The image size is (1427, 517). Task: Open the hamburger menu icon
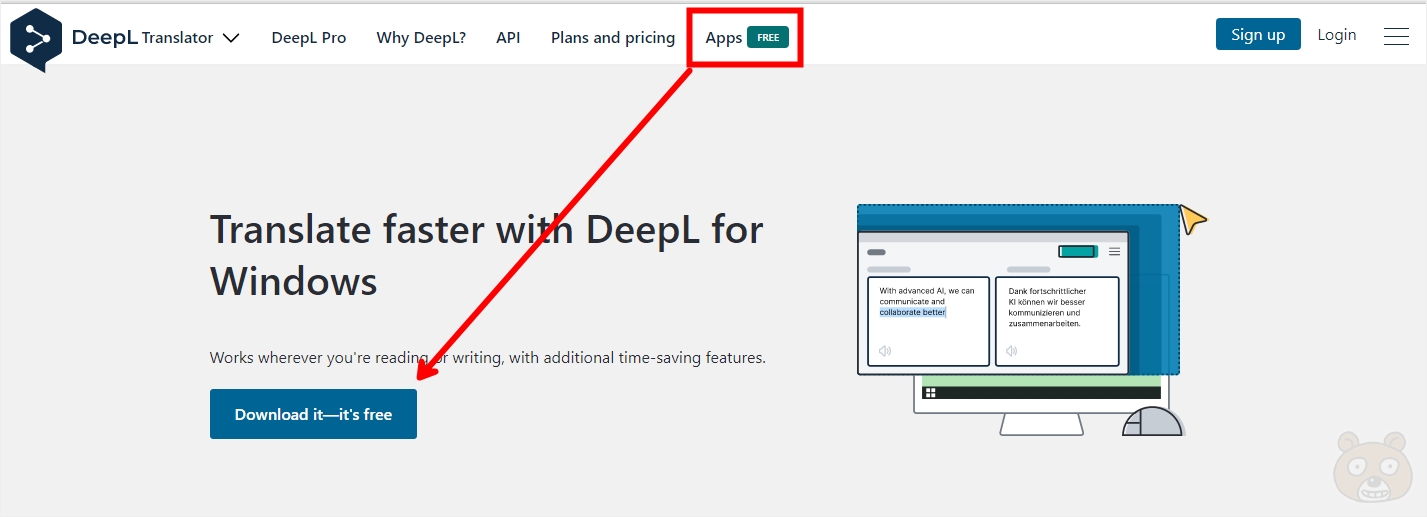click(1396, 36)
